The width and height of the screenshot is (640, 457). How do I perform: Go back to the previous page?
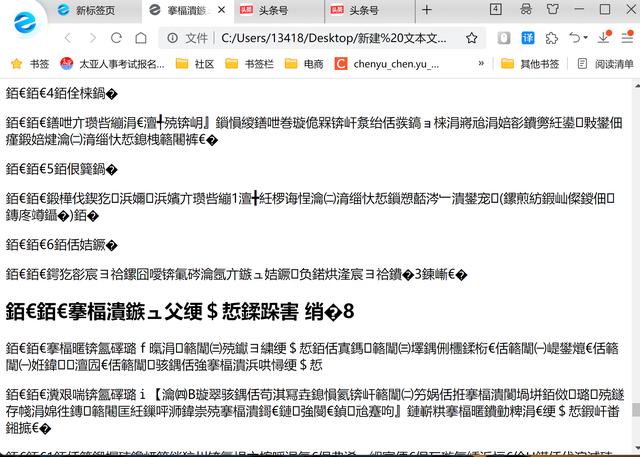[x=68, y=38]
